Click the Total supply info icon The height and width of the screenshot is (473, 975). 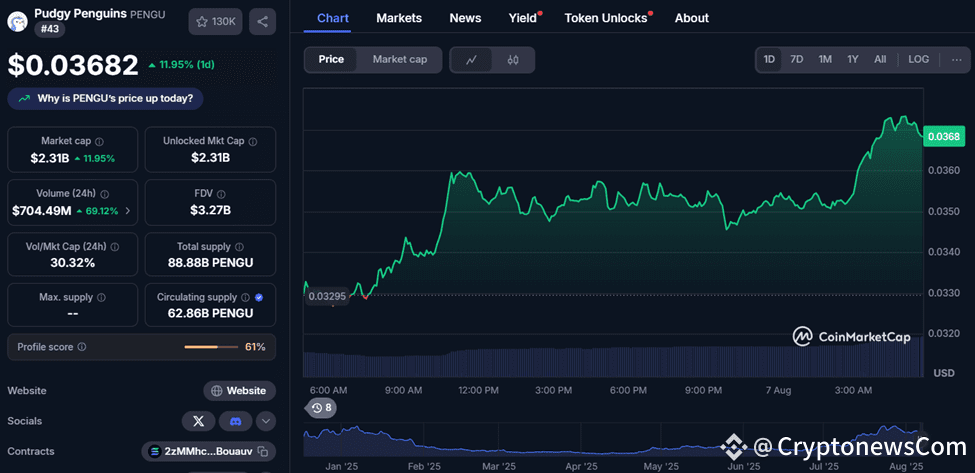(239, 247)
